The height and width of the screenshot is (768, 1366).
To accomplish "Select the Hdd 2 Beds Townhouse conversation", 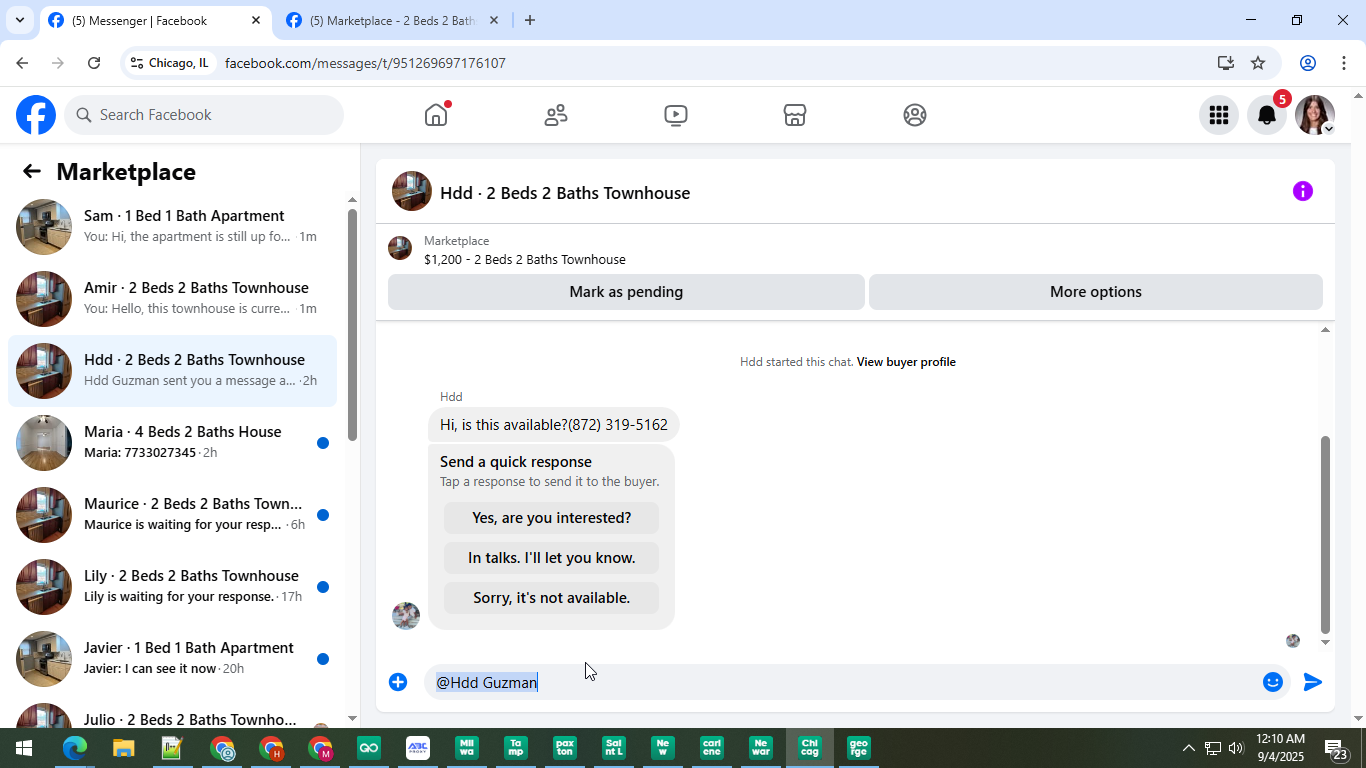I will tap(172, 371).
